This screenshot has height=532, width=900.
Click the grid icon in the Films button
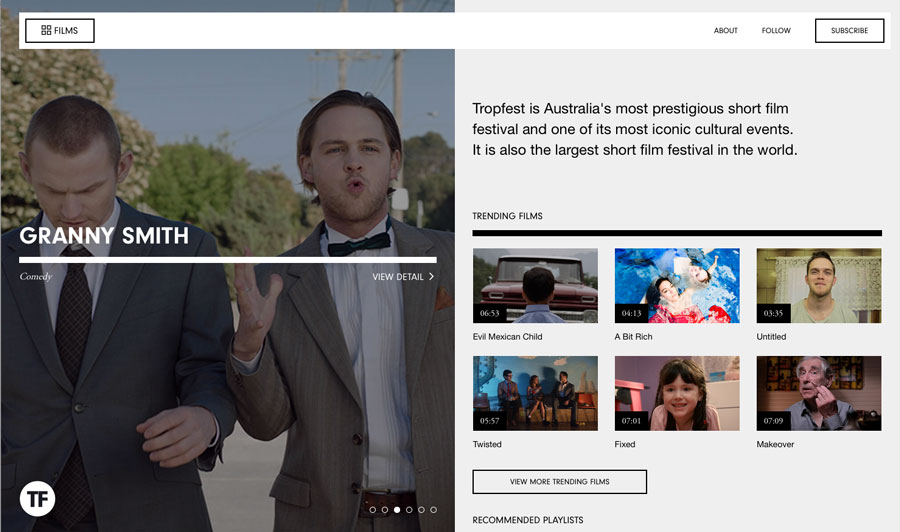46,30
